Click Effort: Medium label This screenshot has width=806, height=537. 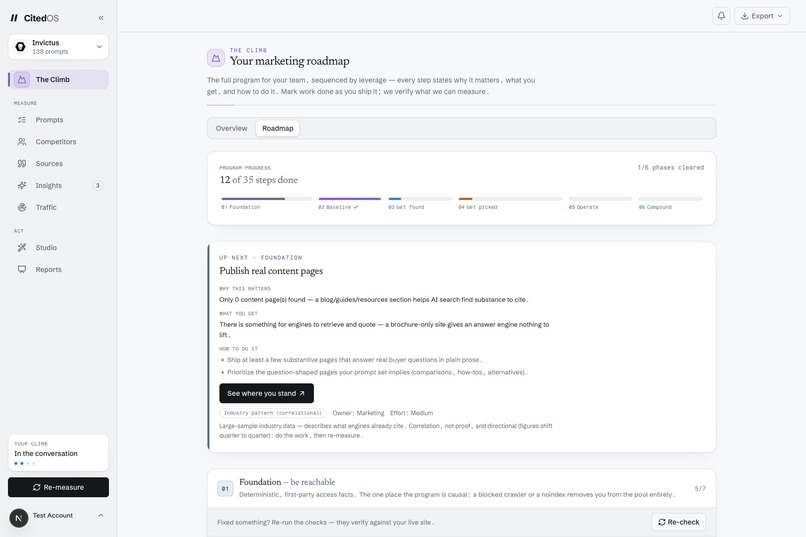pos(411,413)
